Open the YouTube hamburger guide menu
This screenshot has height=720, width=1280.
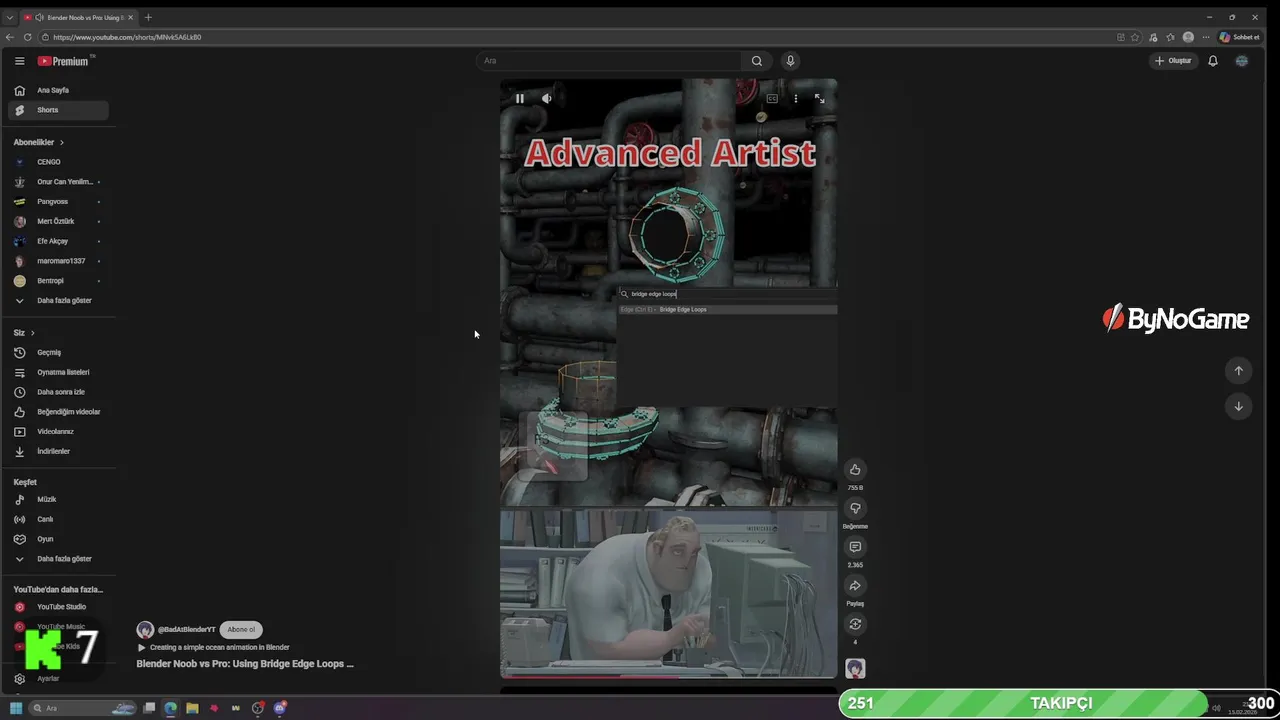pyautogui.click(x=19, y=61)
